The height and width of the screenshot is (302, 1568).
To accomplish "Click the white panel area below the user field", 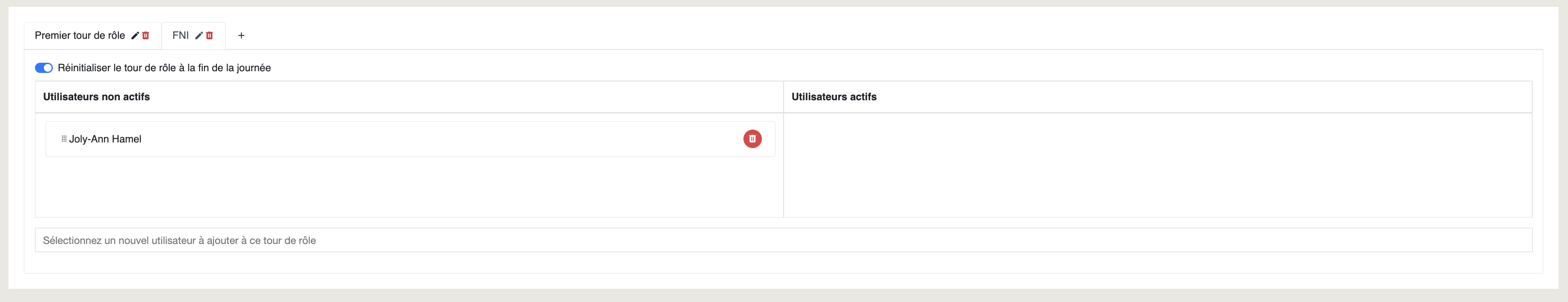I will 784,262.
